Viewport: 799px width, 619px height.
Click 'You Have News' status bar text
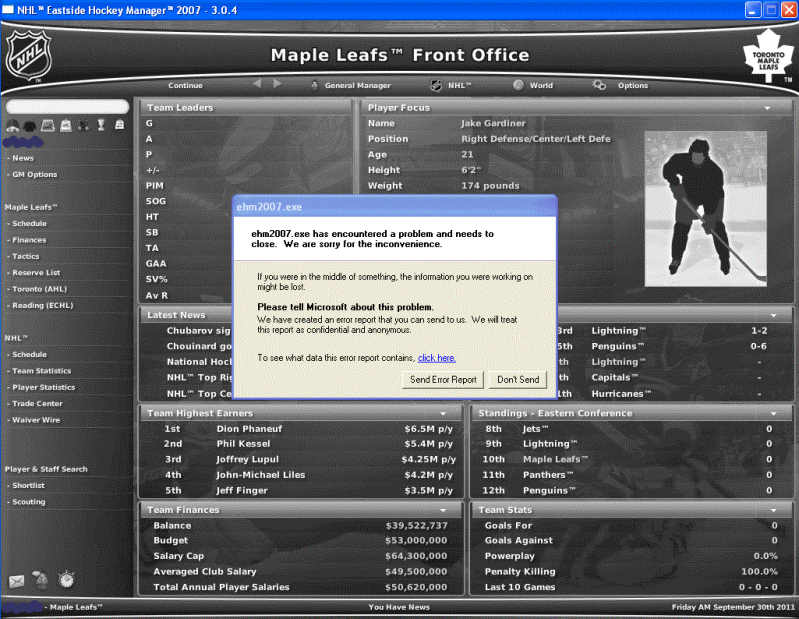click(x=399, y=607)
